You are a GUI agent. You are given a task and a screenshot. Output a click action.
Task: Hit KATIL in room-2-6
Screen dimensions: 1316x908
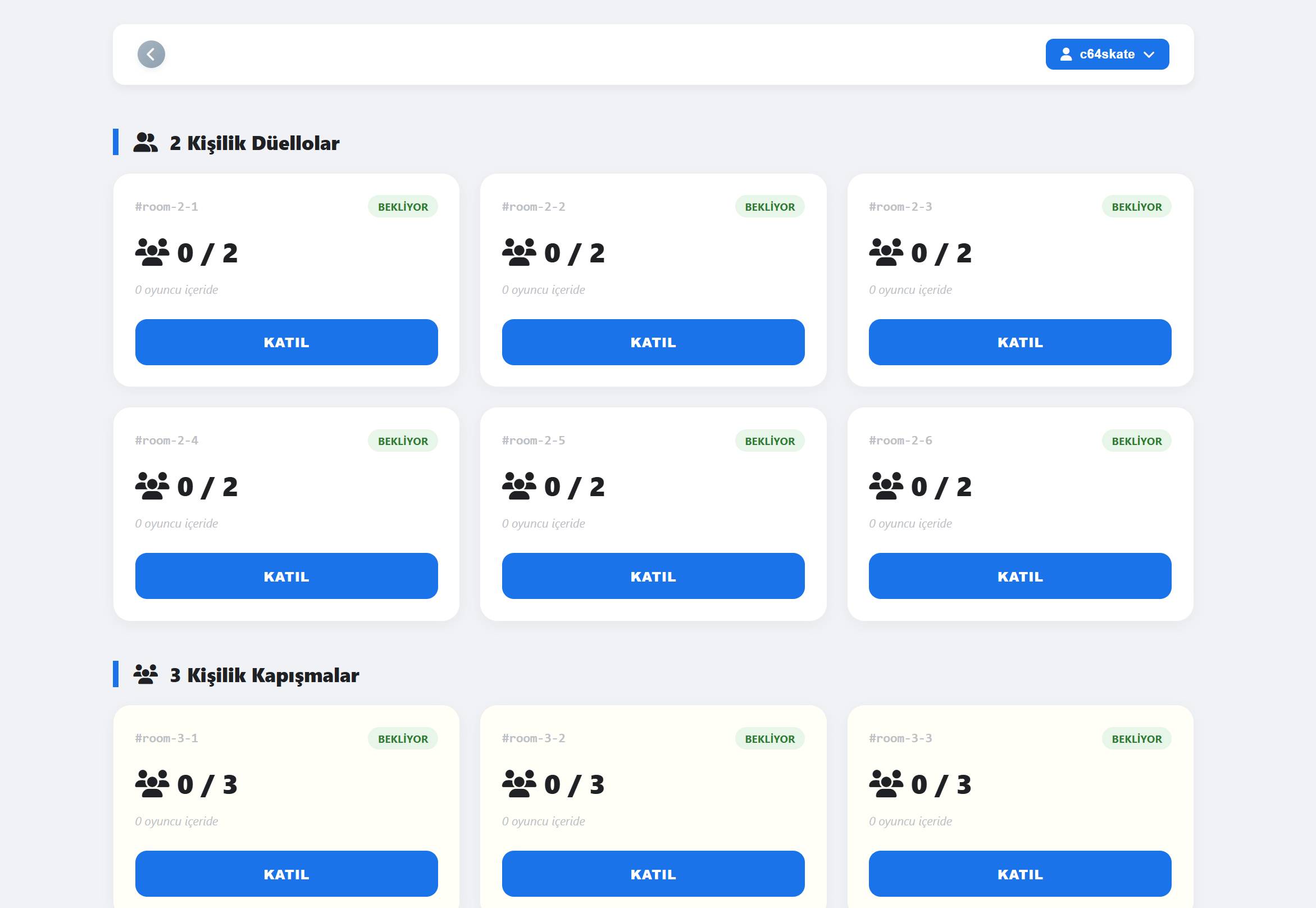tap(1019, 576)
